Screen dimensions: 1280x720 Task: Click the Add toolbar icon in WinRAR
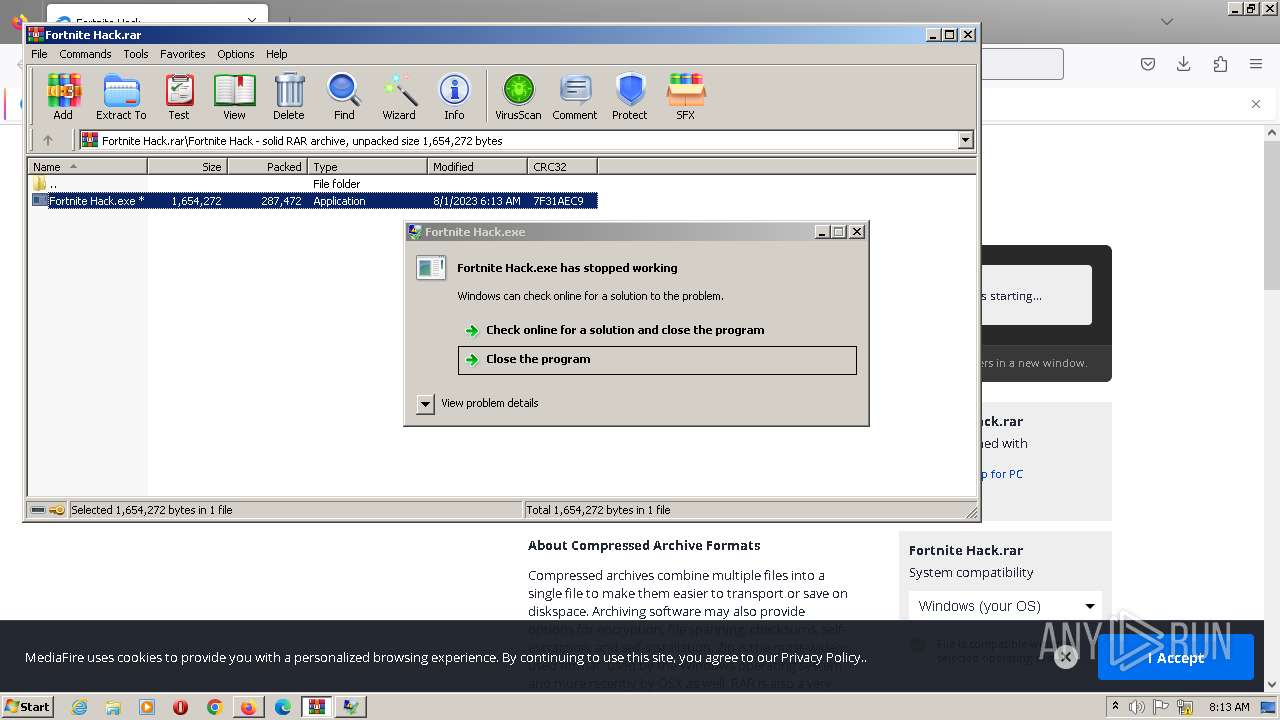pos(63,97)
